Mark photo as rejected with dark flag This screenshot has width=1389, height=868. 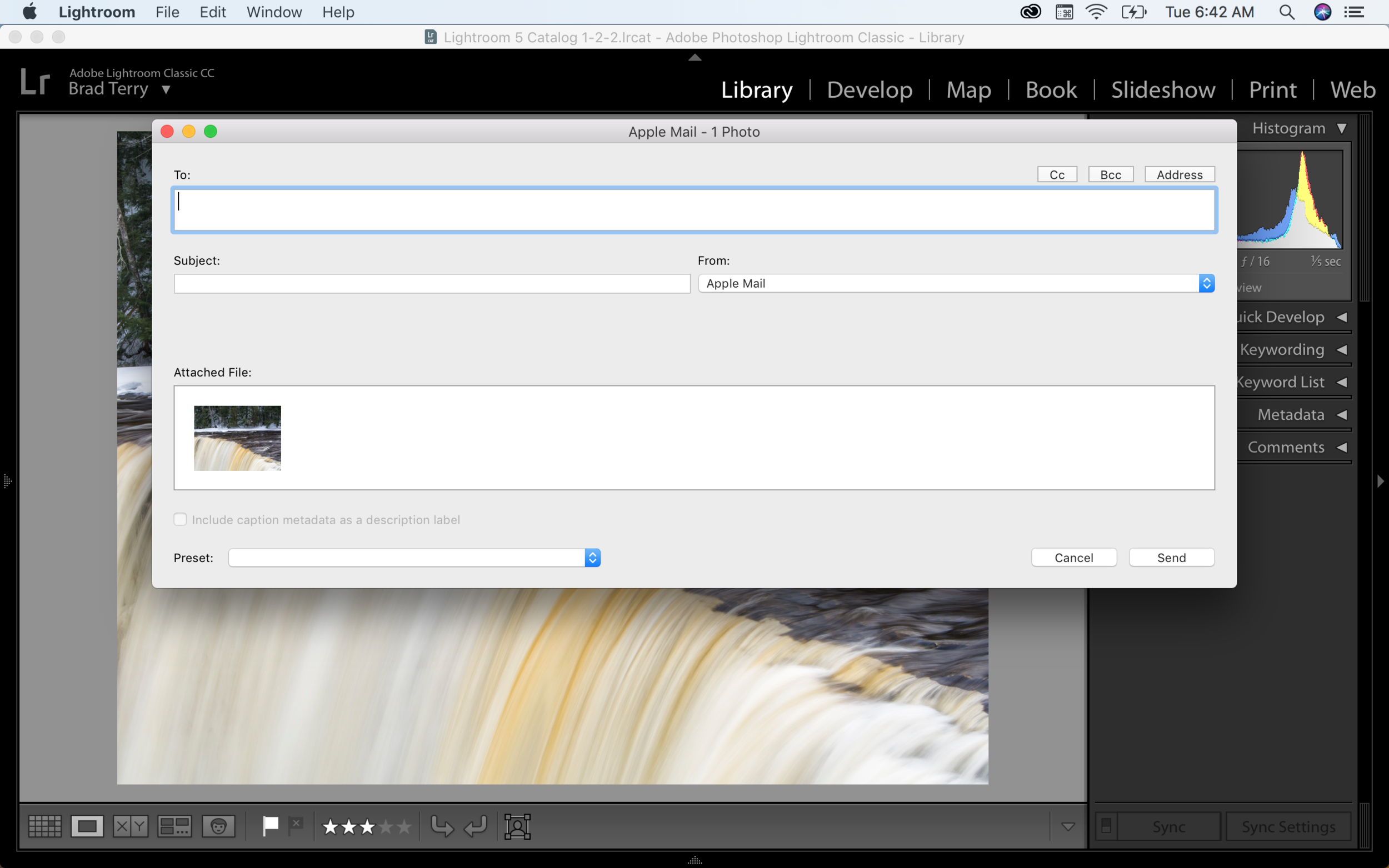pyautogui.click(x=296, y=826)
